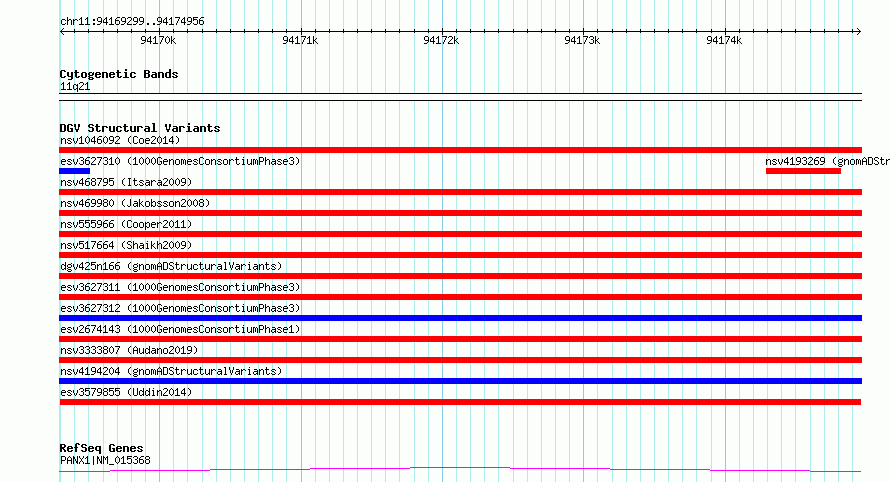Click the chr11:94169299..94174956 coordinate text
Image resolution: width=890 pixels, height=482 pixels.
[x=132, y=22]
